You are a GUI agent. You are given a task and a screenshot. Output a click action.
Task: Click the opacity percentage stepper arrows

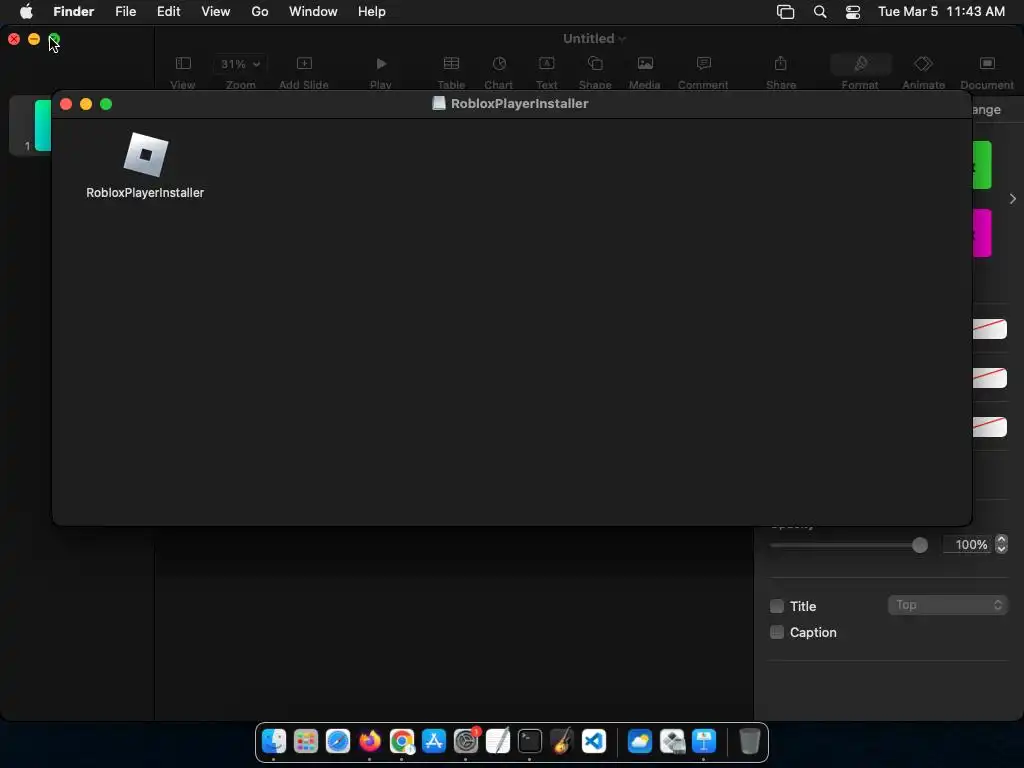click(1001, 544)
